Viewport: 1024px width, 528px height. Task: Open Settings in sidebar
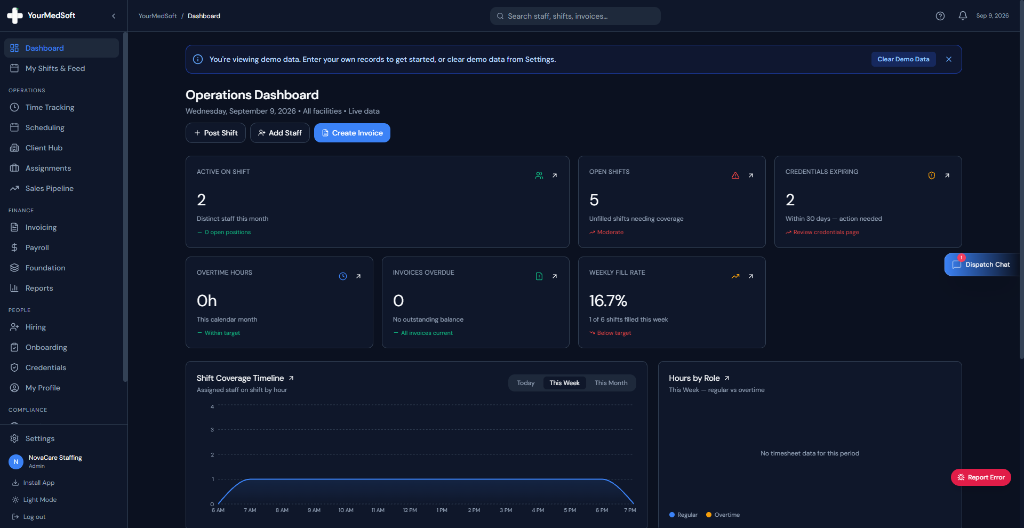[61, 438]
